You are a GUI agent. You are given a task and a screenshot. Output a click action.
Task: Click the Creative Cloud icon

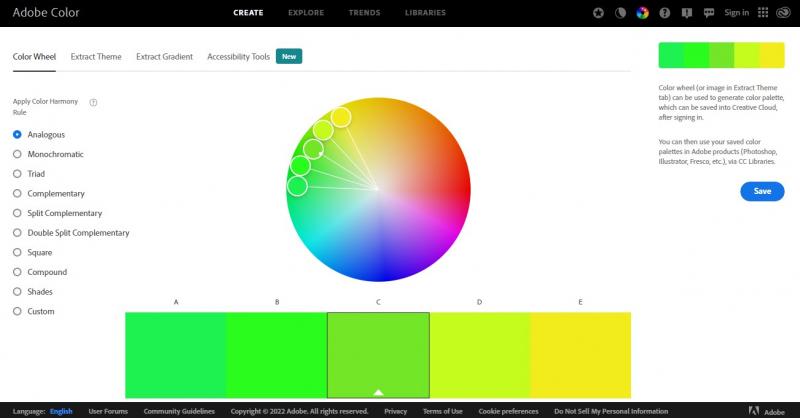783,13
